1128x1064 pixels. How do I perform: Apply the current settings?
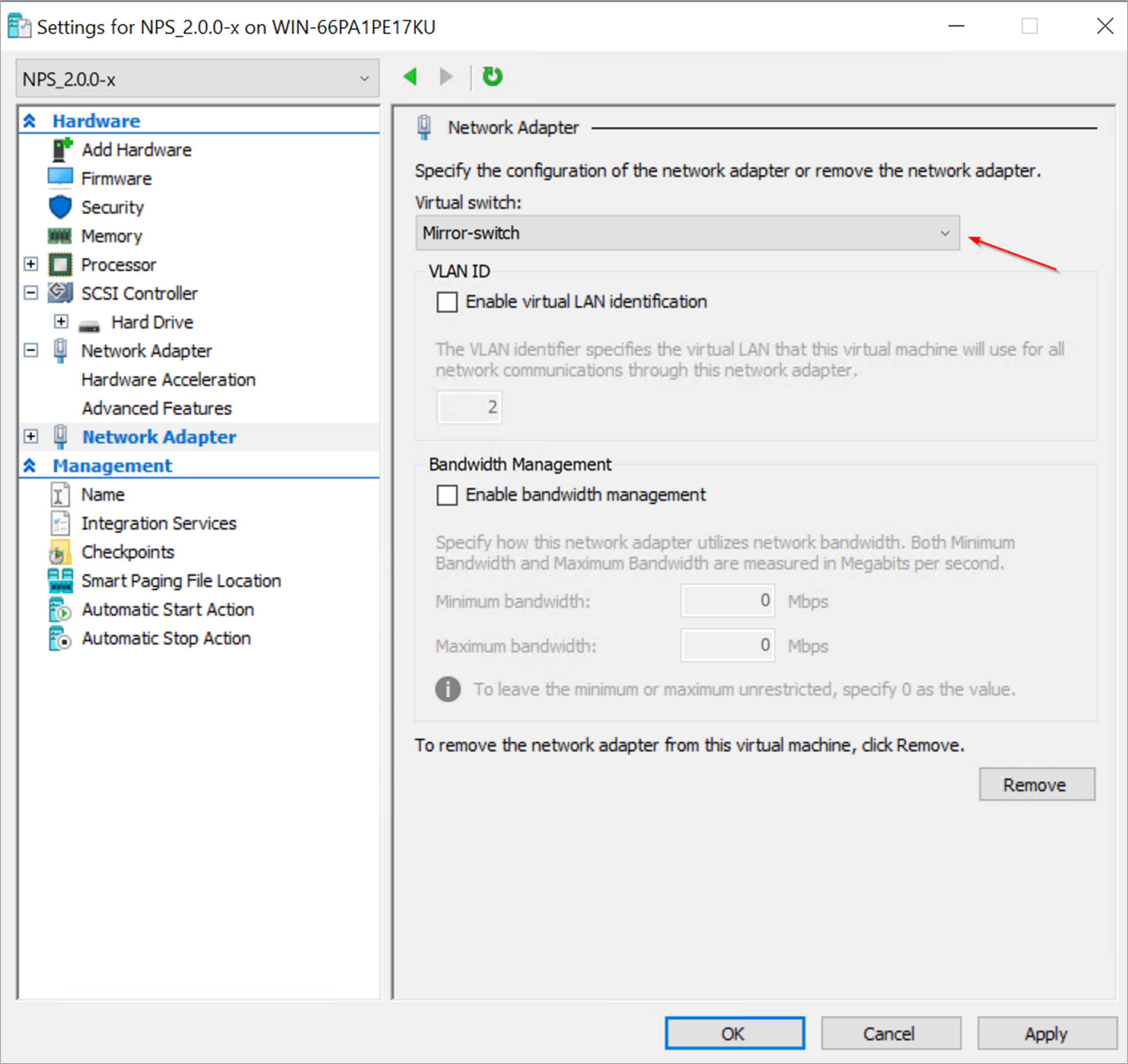(x=1046, y=1033)
